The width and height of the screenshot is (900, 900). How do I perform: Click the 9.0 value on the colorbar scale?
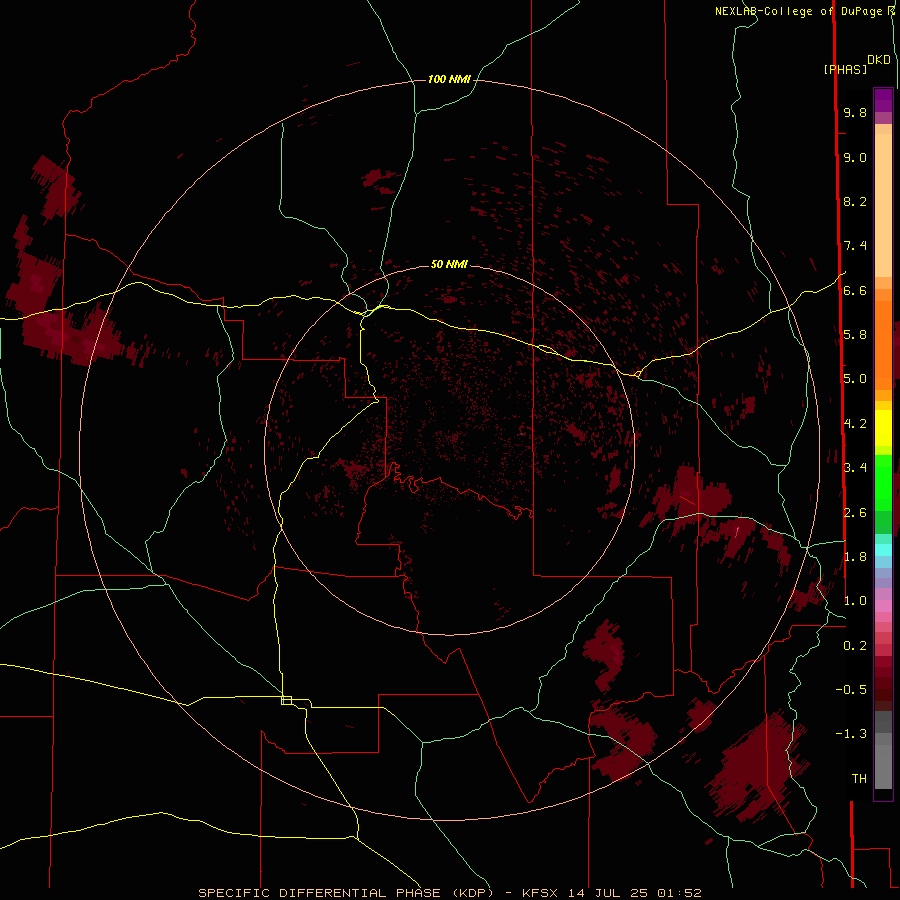click(855, 157)
